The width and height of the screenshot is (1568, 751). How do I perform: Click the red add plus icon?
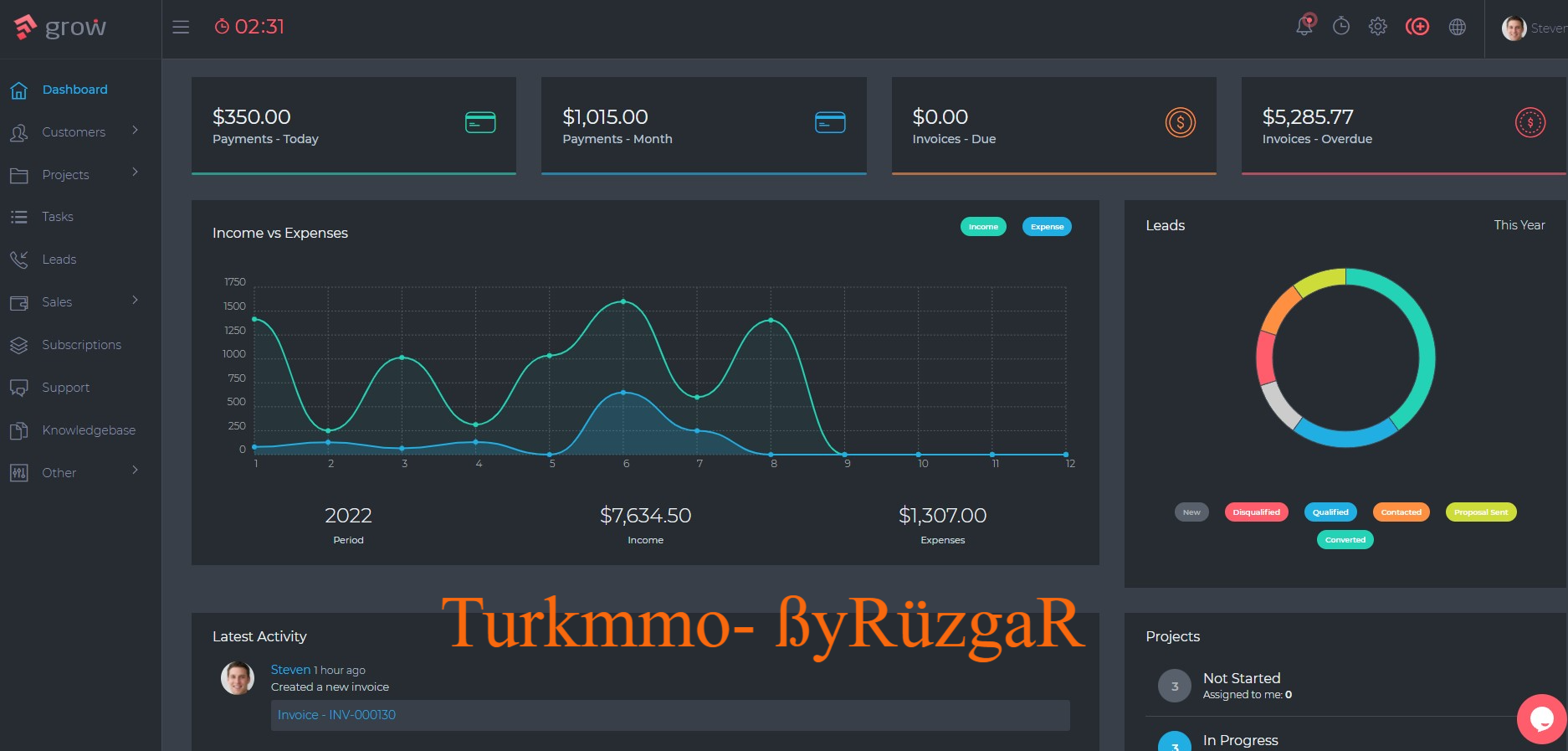click(x=1417, y=26)
